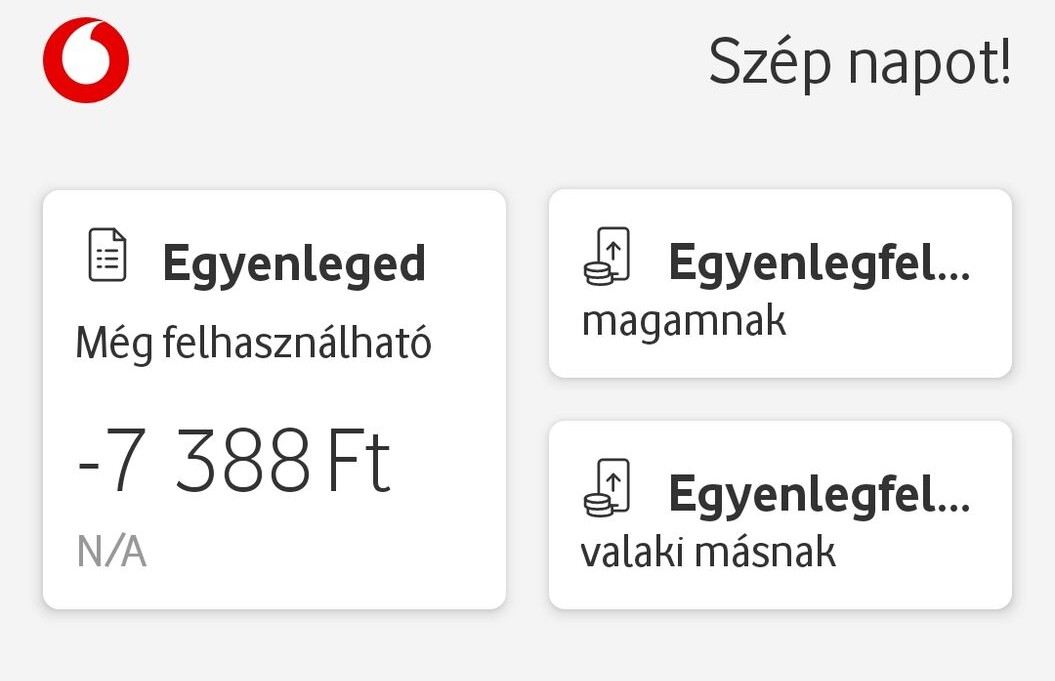Click coins stack in magamnak icon
Screen dimensions: 1055x681
598,274
